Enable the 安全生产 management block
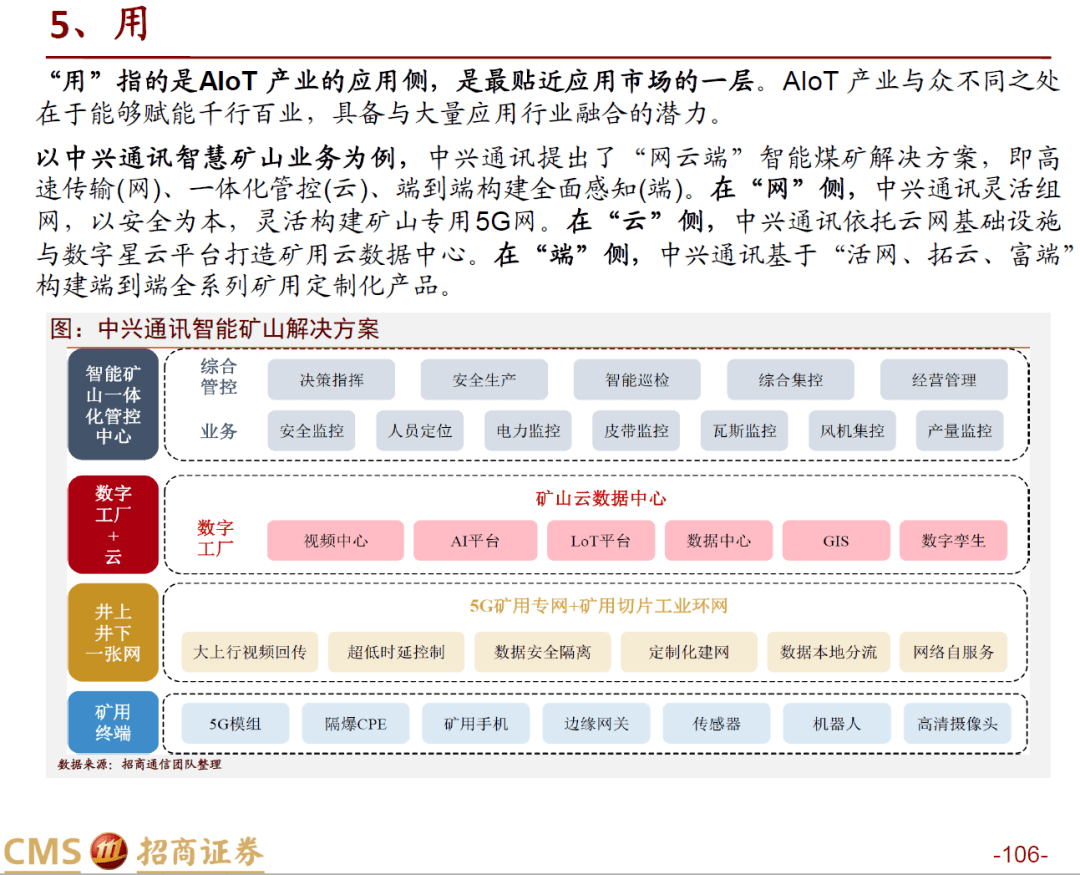The image size is (1080, 875). [485, 380]
